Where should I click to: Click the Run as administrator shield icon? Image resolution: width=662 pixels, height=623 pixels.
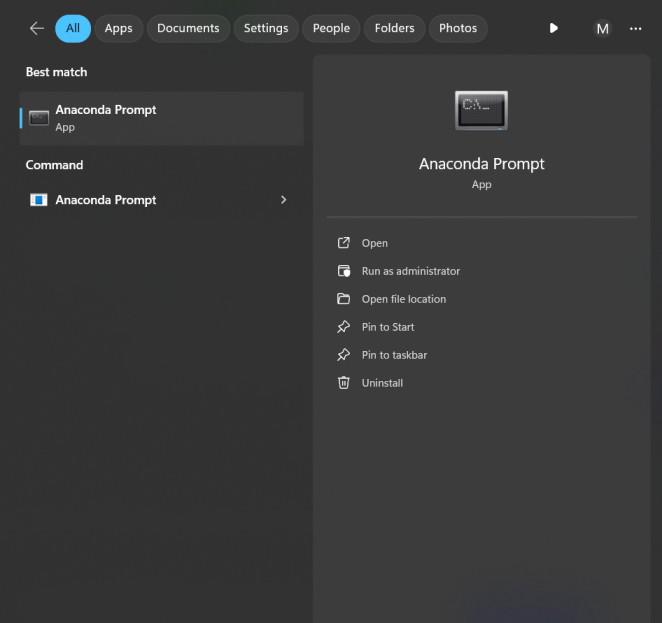(x=344, y=271)
